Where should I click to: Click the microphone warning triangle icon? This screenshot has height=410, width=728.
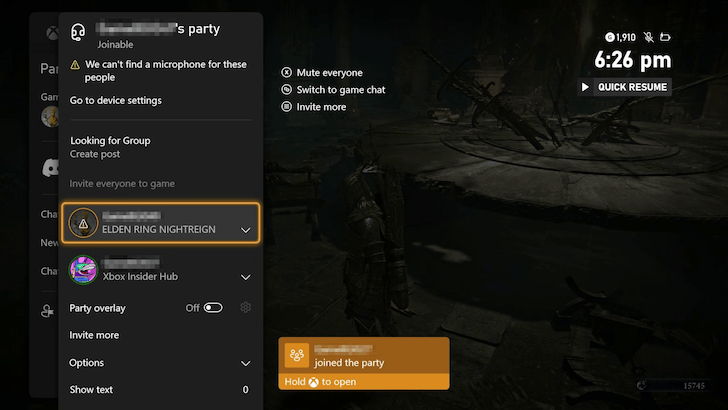tap(75, 65)
